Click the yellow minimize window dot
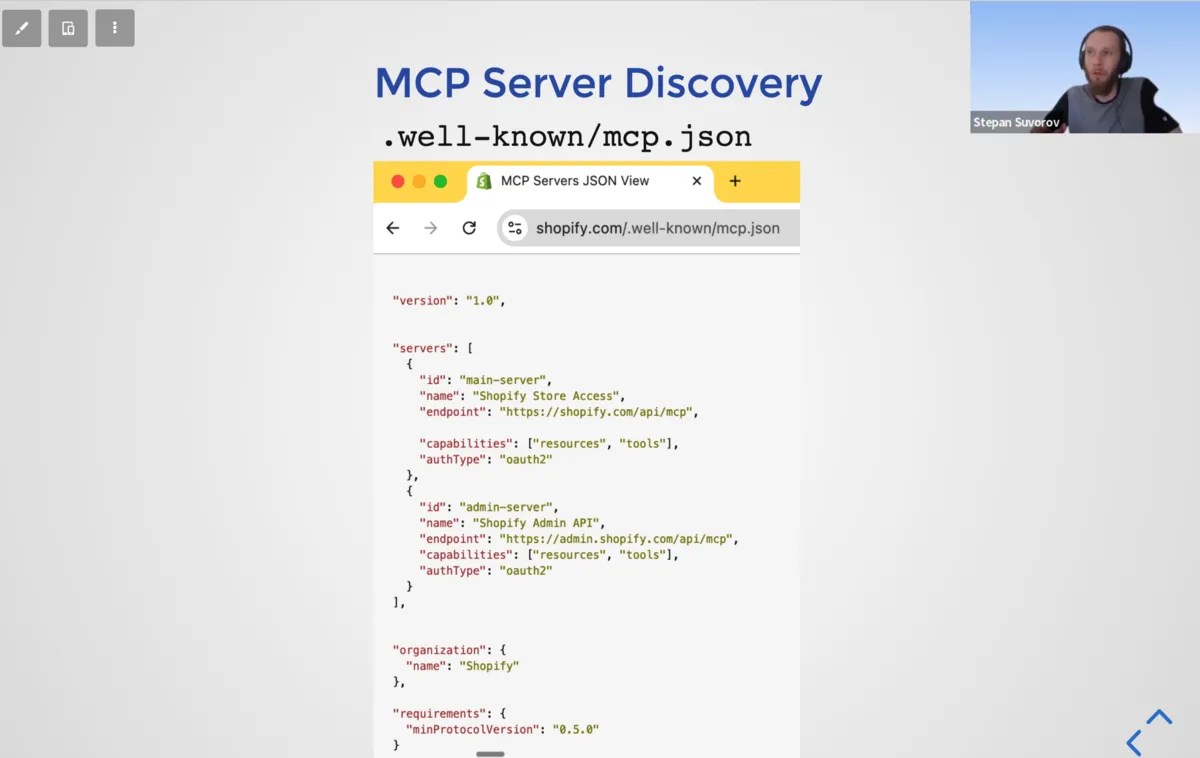The height and width of the screenshot is (758, 1200). pyautogui.click(x=419, y=181)
